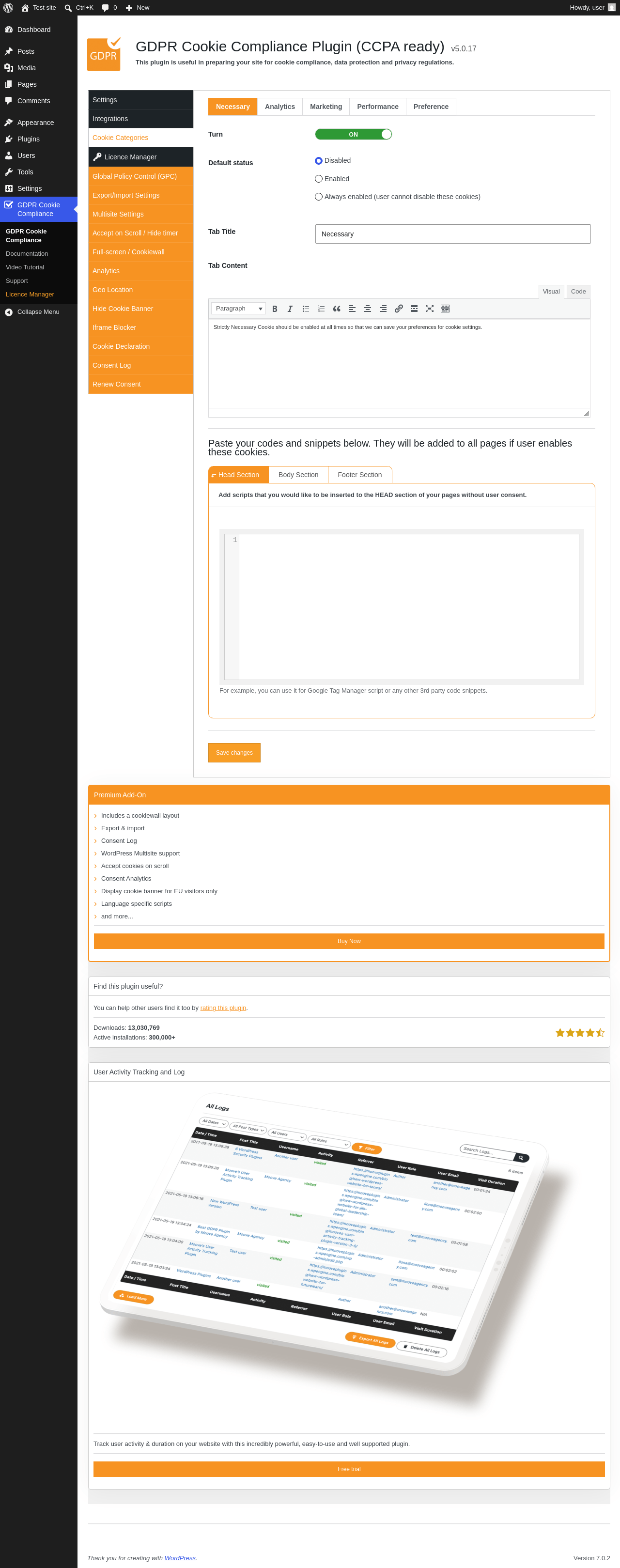Open Export/Import Settings menu item
The image size is (620, 1568).
click(x=140, y=195)
